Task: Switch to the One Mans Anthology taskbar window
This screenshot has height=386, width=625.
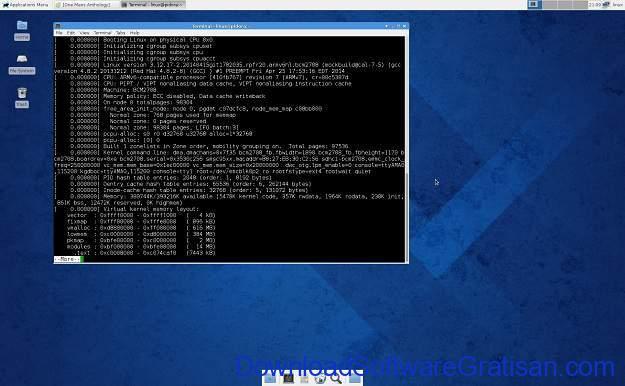Action: [85, 4]
